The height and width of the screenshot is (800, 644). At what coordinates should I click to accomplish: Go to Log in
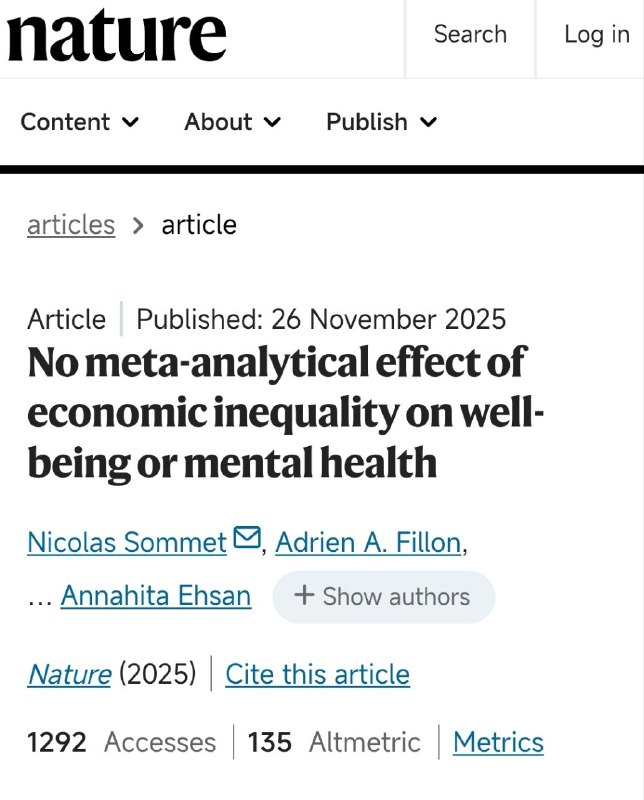[596, 35]
